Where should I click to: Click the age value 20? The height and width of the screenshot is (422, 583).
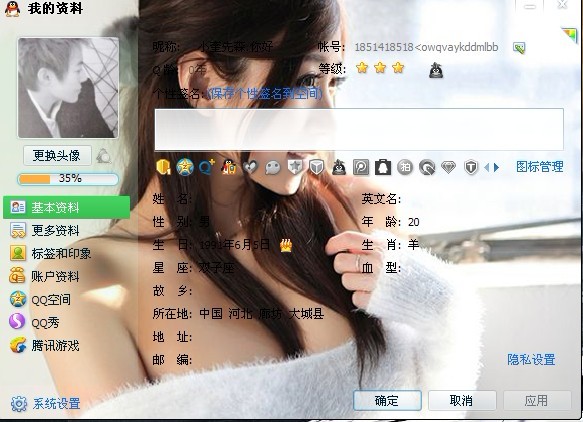(x=413, y=222)
